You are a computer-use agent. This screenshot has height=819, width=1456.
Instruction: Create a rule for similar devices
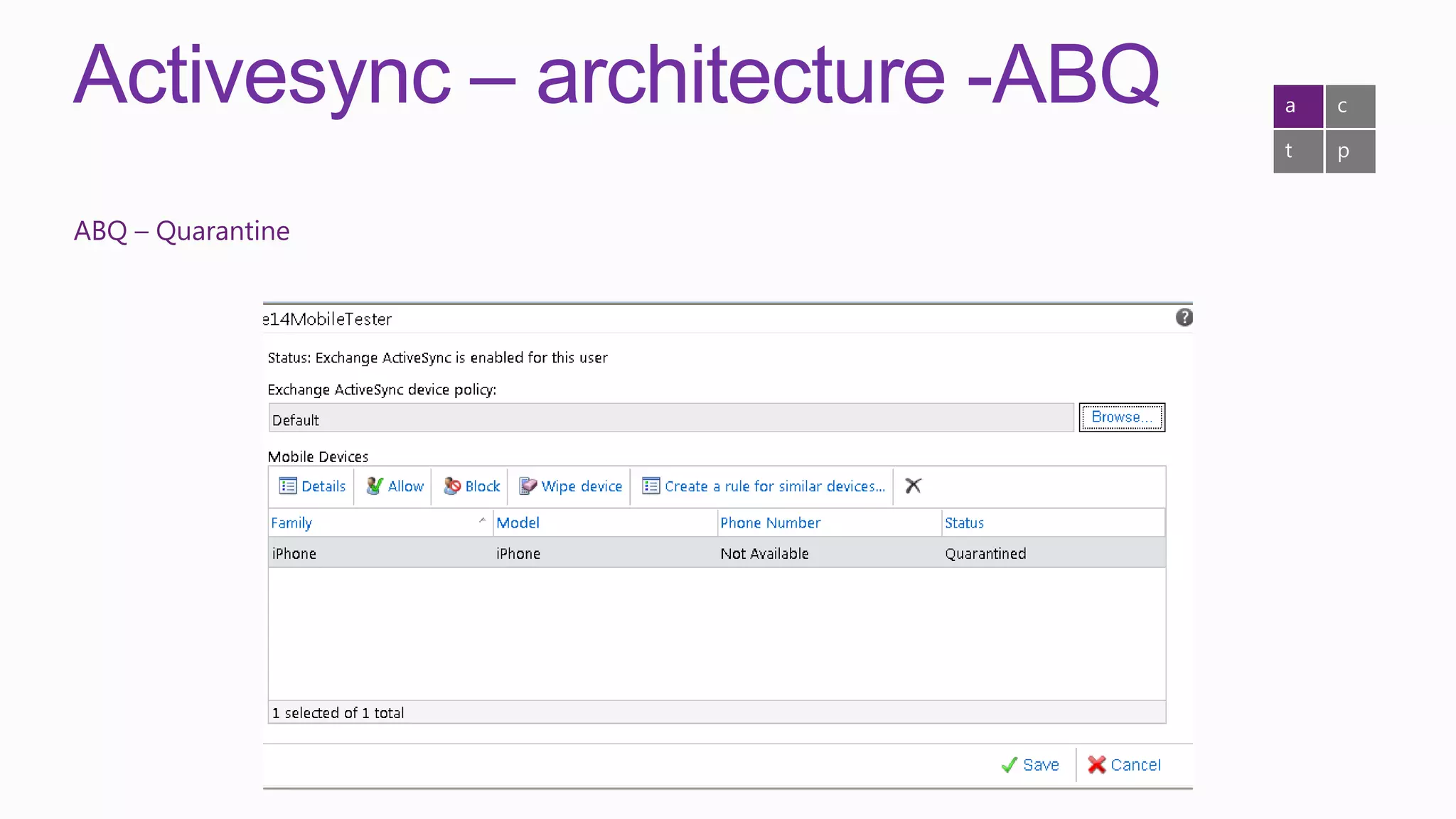click(x=764, y=486)
